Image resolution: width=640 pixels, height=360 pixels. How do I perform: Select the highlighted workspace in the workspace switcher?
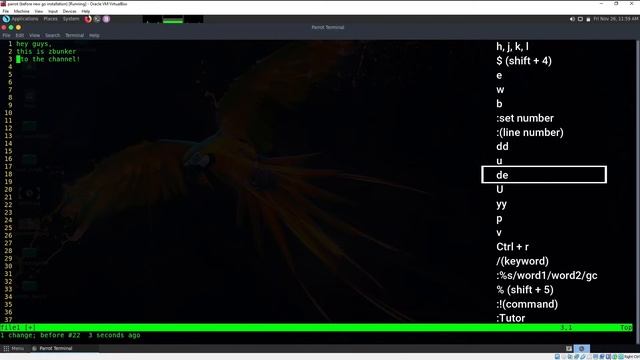pyautogui.click(x=582, y=348)
